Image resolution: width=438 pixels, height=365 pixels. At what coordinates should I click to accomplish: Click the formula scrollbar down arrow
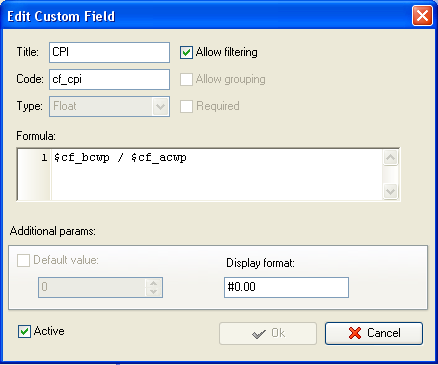tap(390, 192)
